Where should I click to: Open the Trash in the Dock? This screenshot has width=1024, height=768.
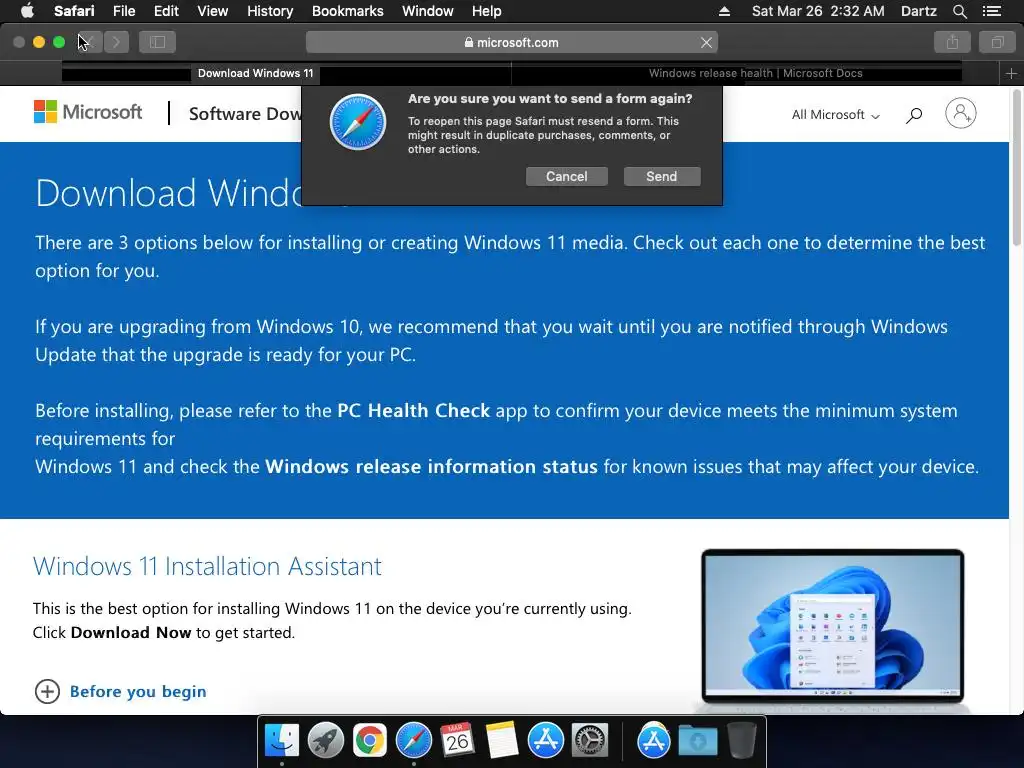[x=741, y=741]
